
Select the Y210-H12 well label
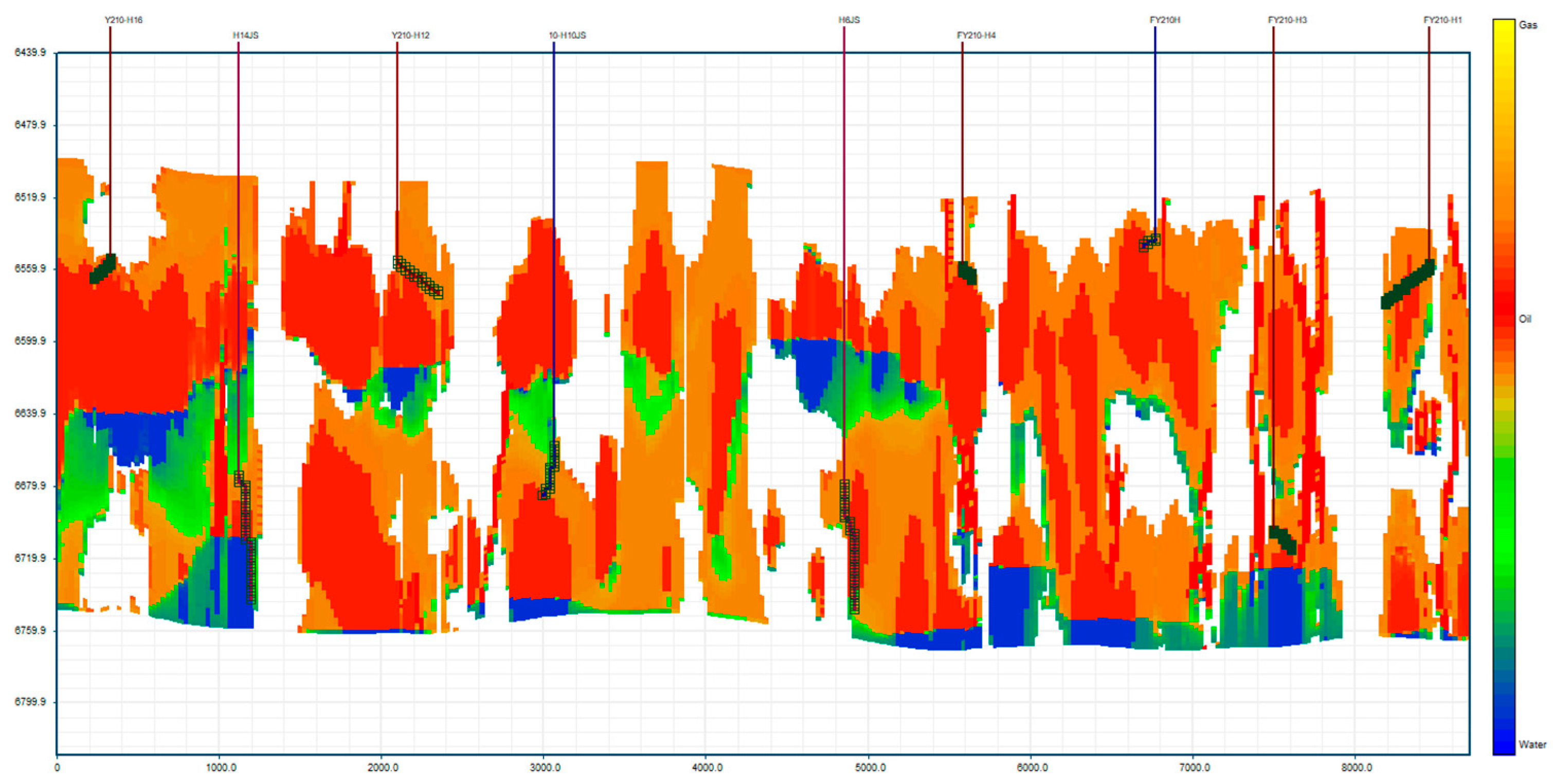point(410,35)
